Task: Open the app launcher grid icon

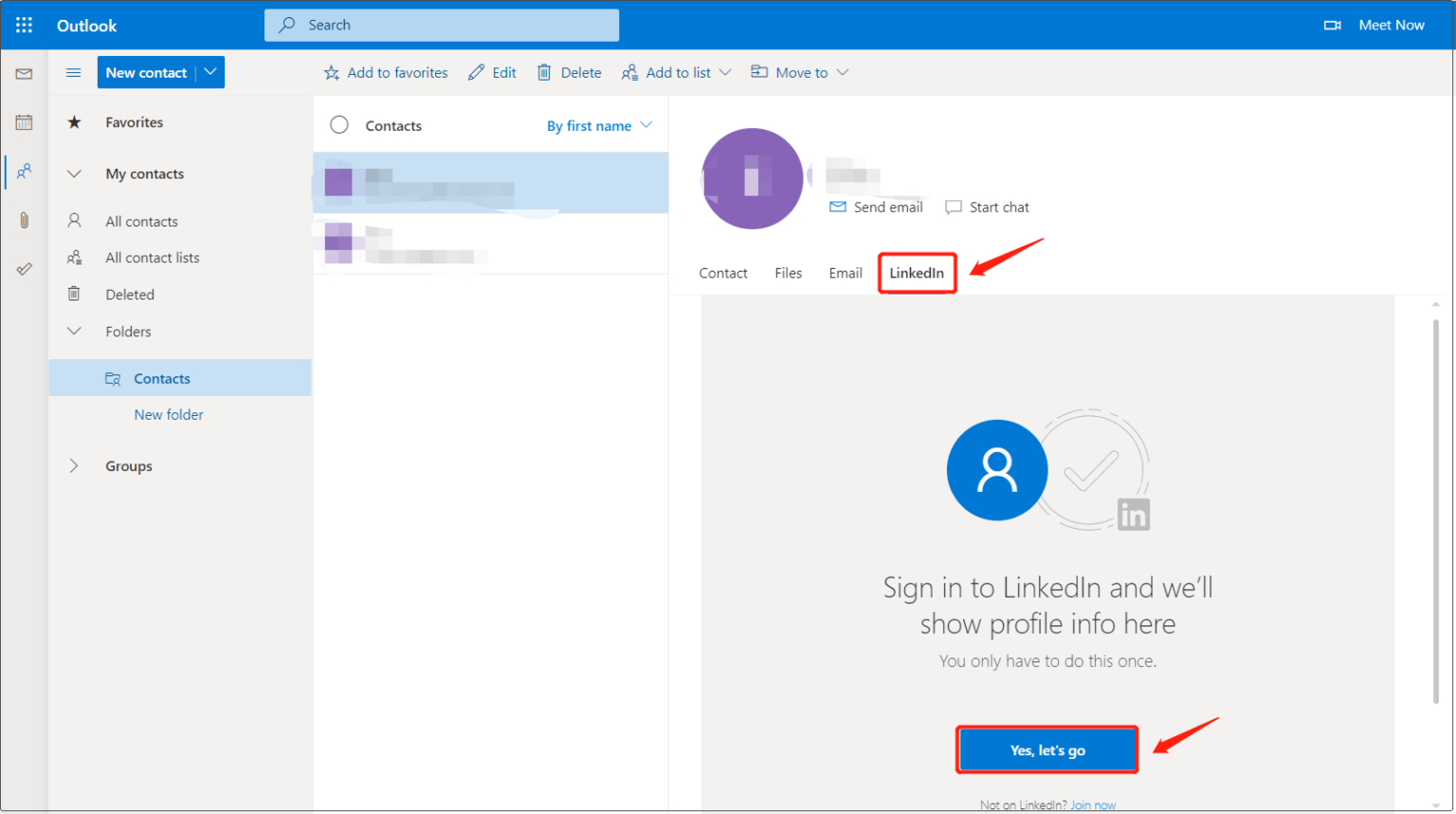Action: point(25,25)
